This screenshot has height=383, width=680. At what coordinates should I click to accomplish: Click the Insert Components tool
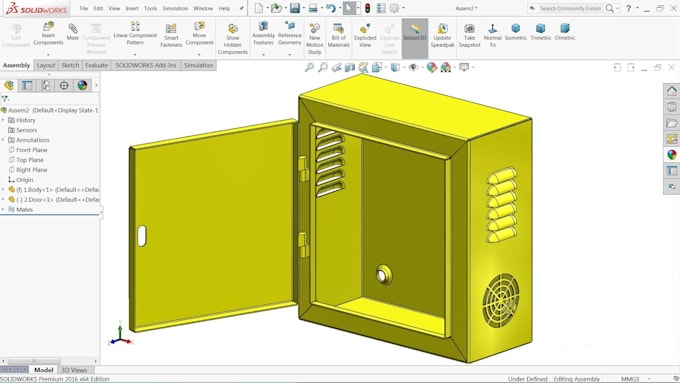point(48,34)
